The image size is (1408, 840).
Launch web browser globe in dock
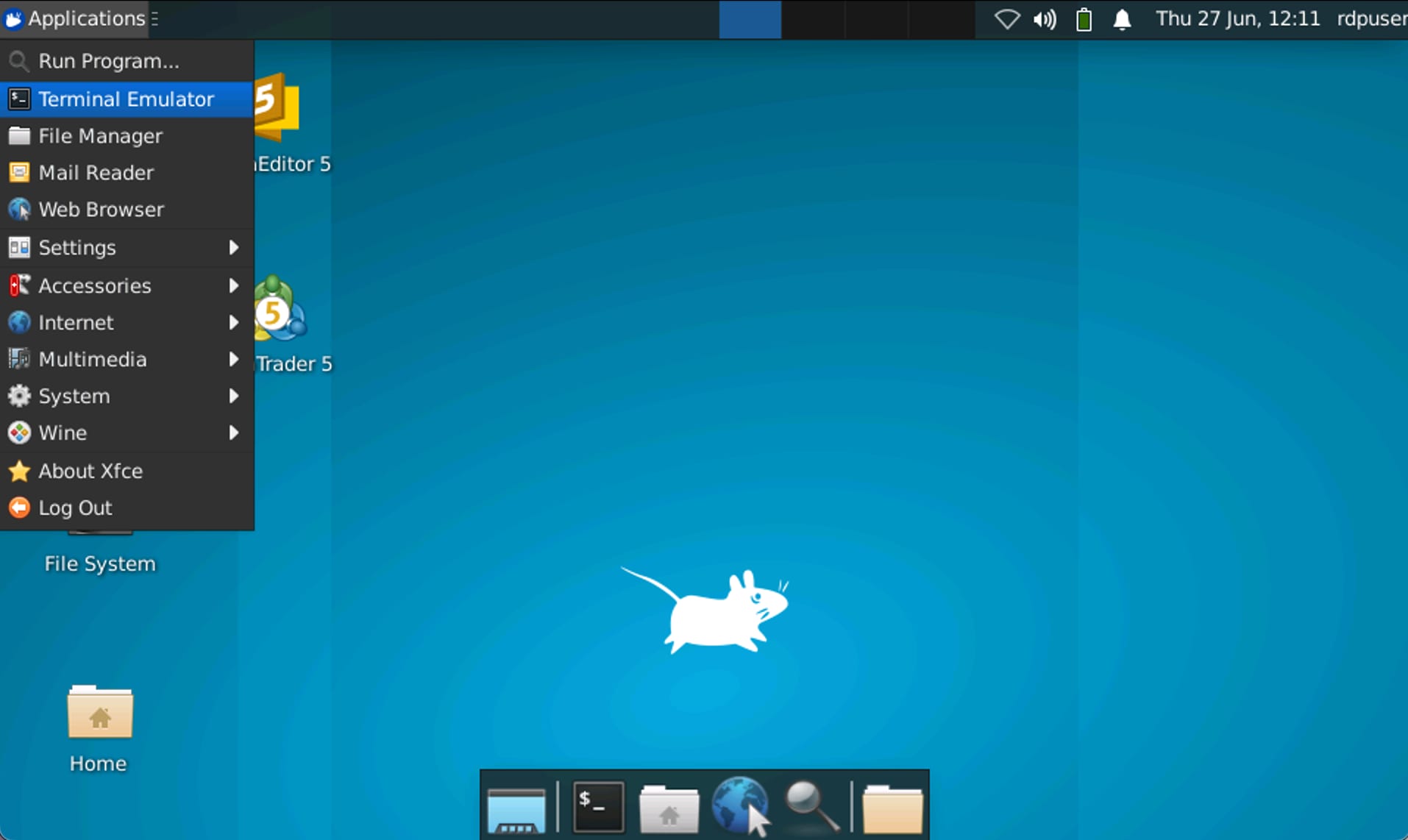[x=740, y=807]
